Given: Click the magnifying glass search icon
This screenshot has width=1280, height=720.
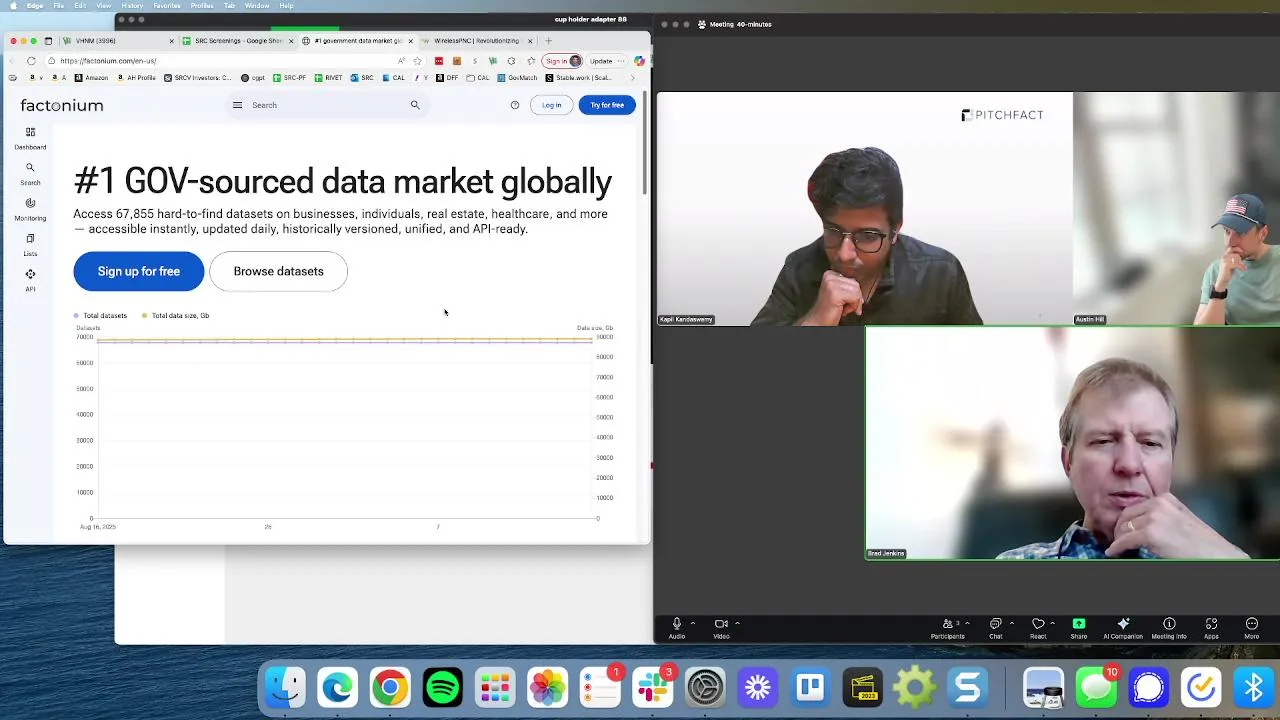Looking at the screenshot, I should coord(415,105).
